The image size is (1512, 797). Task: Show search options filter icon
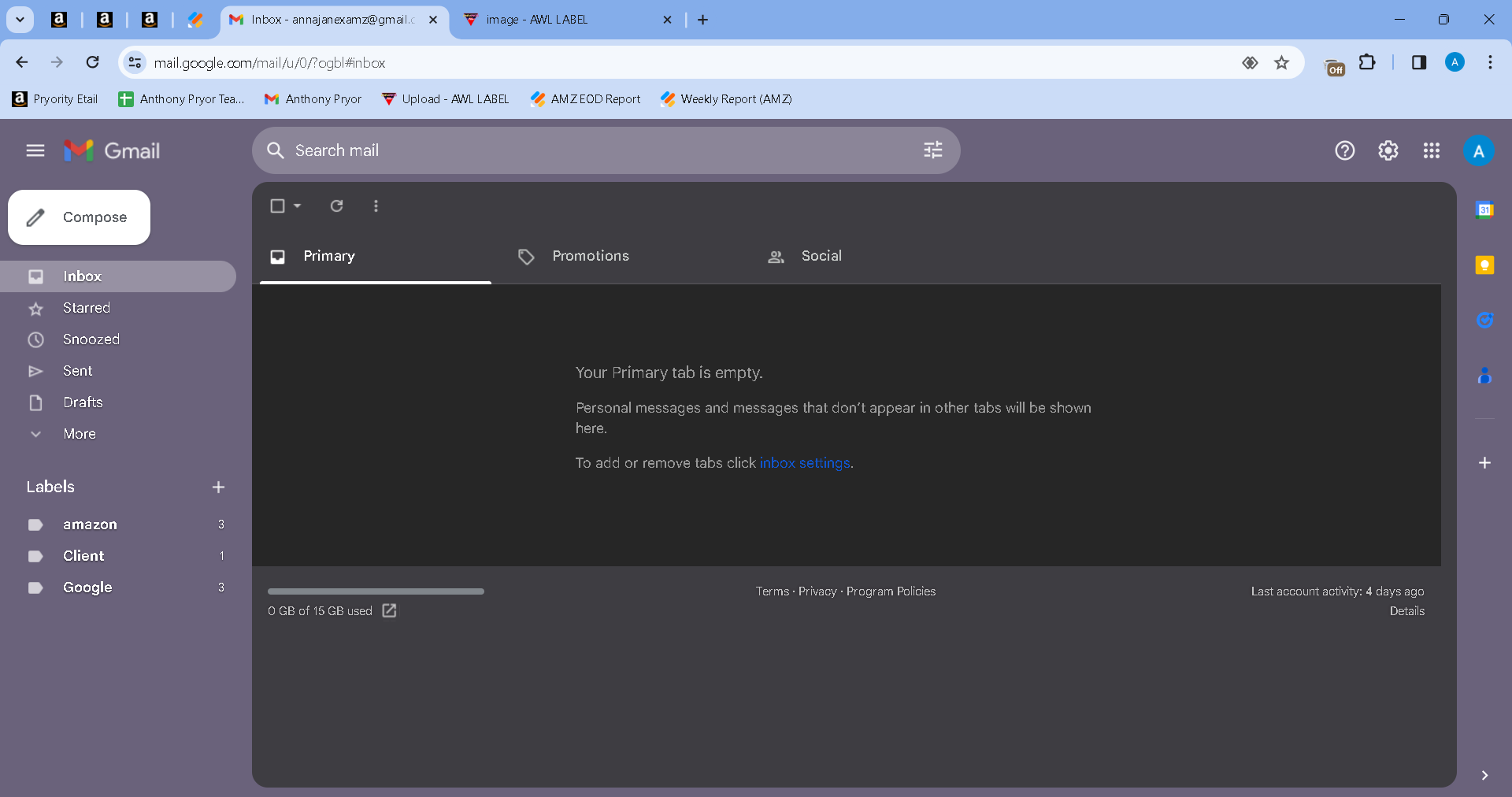click(x=933, y=150)
